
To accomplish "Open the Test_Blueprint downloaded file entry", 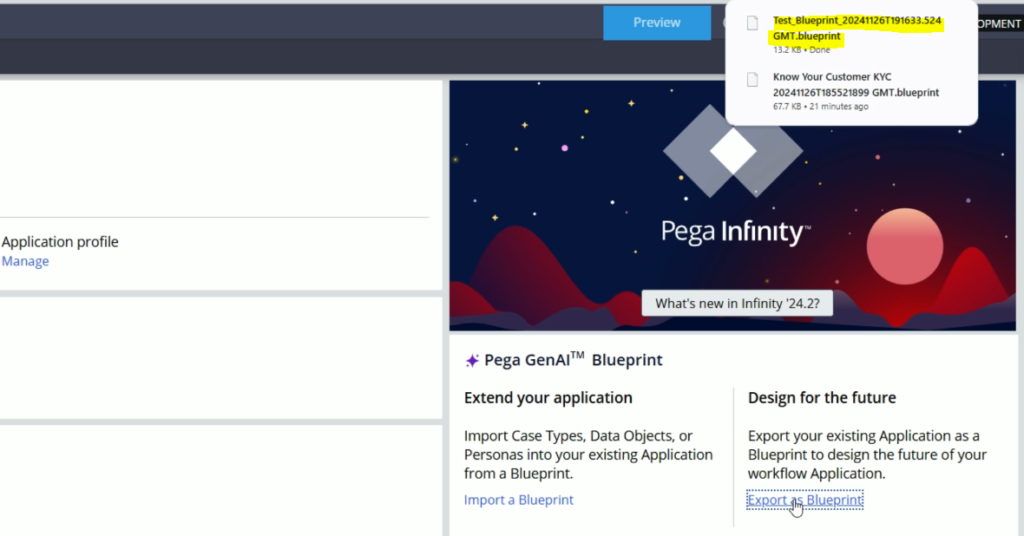I will click(x=857, y=28).
